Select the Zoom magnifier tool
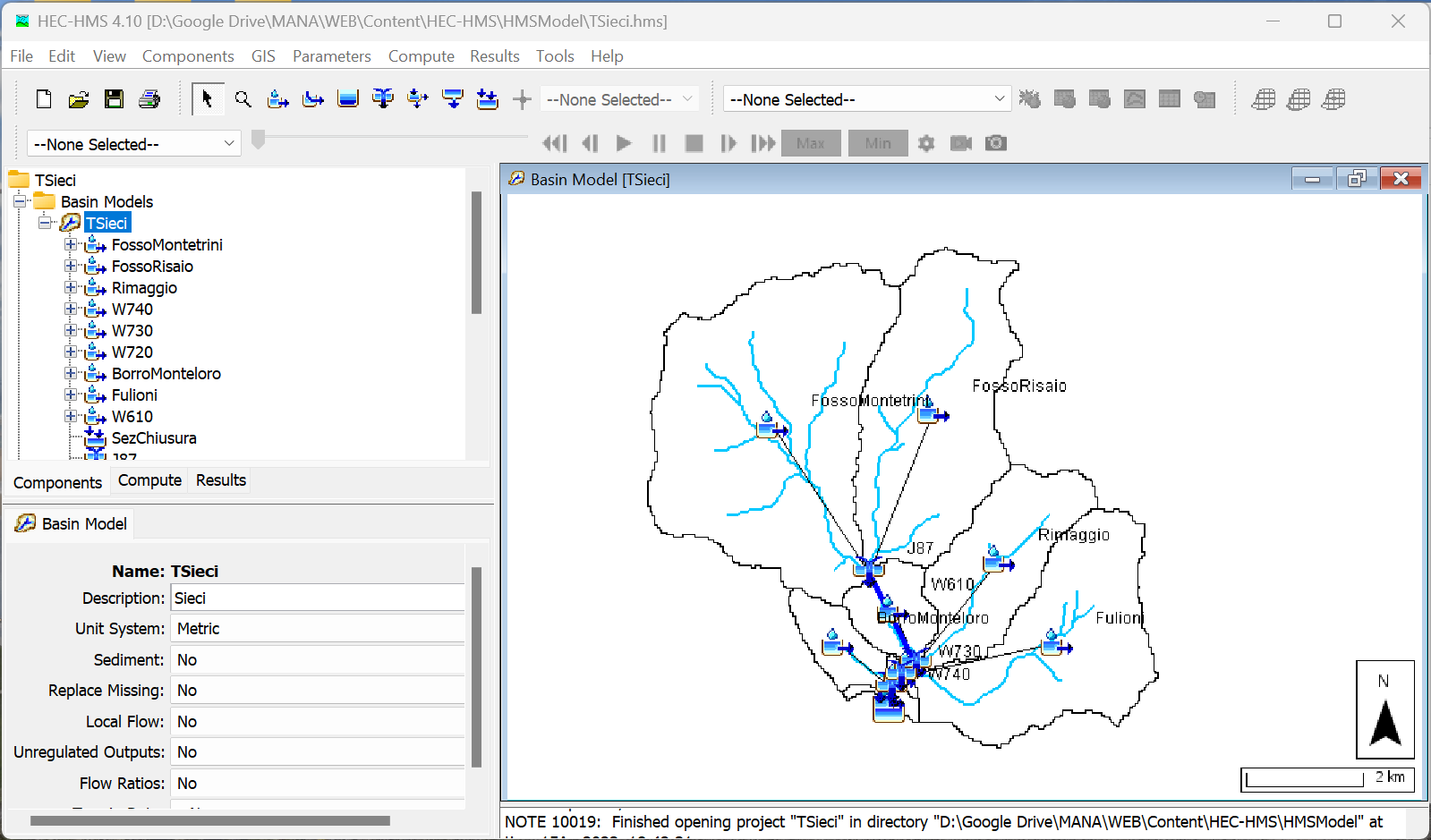Viewport: 1431px width, 840px height. [243, 99]
